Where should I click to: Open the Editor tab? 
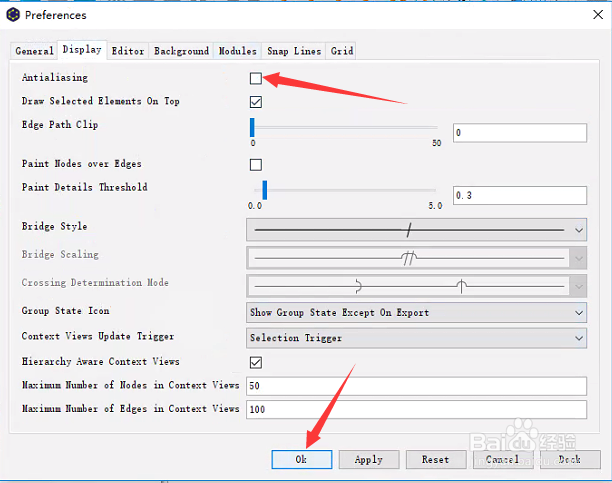(x=128, y=51)
